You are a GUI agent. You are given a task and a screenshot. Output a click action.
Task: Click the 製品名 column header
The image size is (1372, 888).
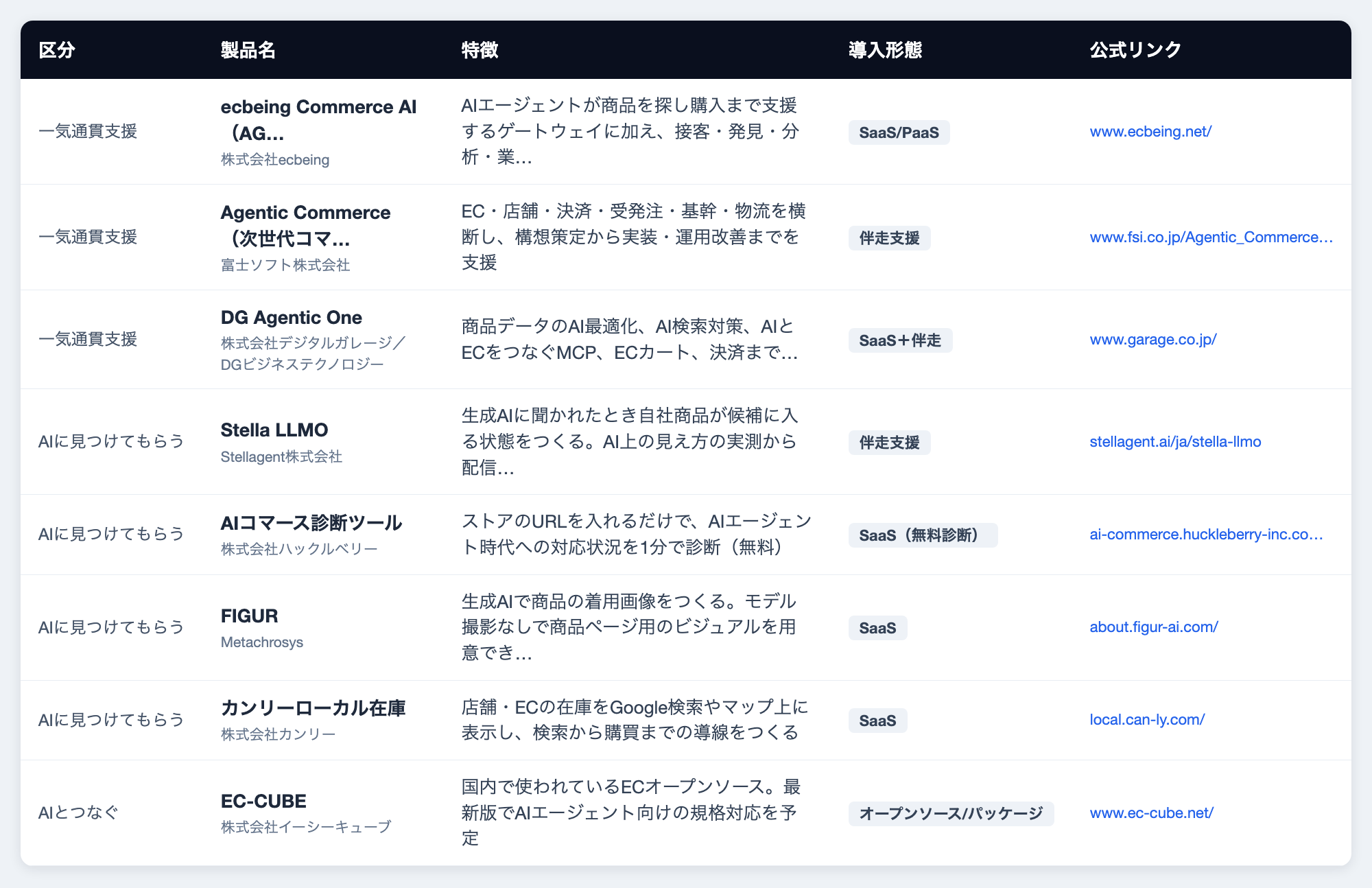click(248, 50)
